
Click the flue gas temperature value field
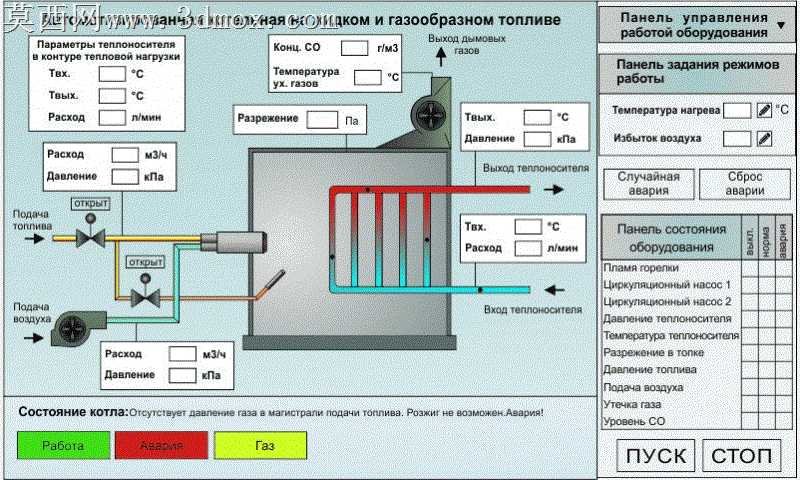tap(367, 78)
